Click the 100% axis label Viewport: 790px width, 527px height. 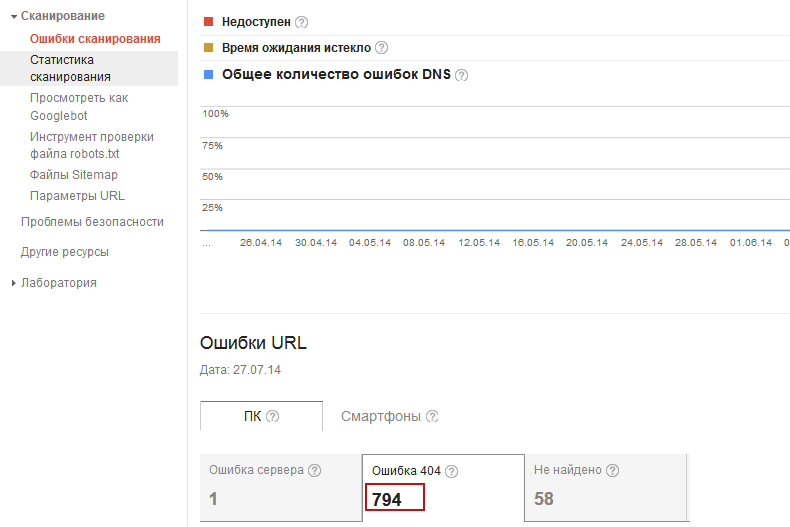click(x=215, y=114)
